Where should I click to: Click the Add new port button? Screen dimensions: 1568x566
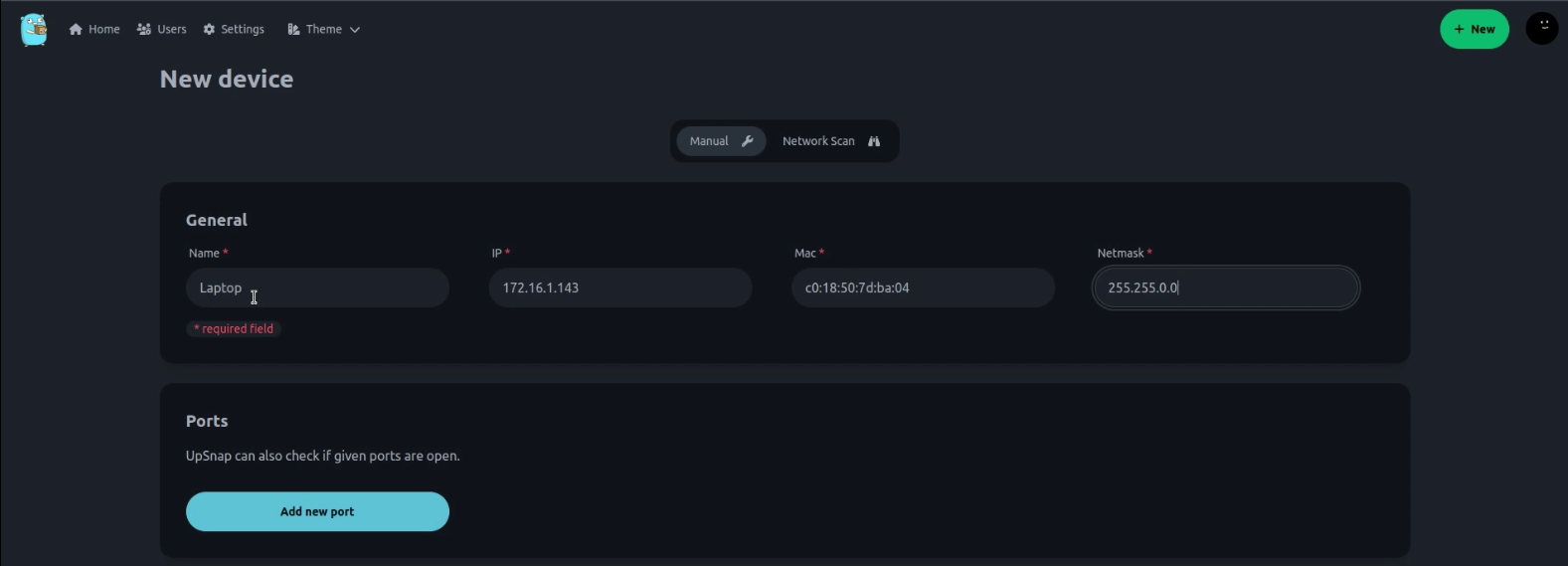317,511
